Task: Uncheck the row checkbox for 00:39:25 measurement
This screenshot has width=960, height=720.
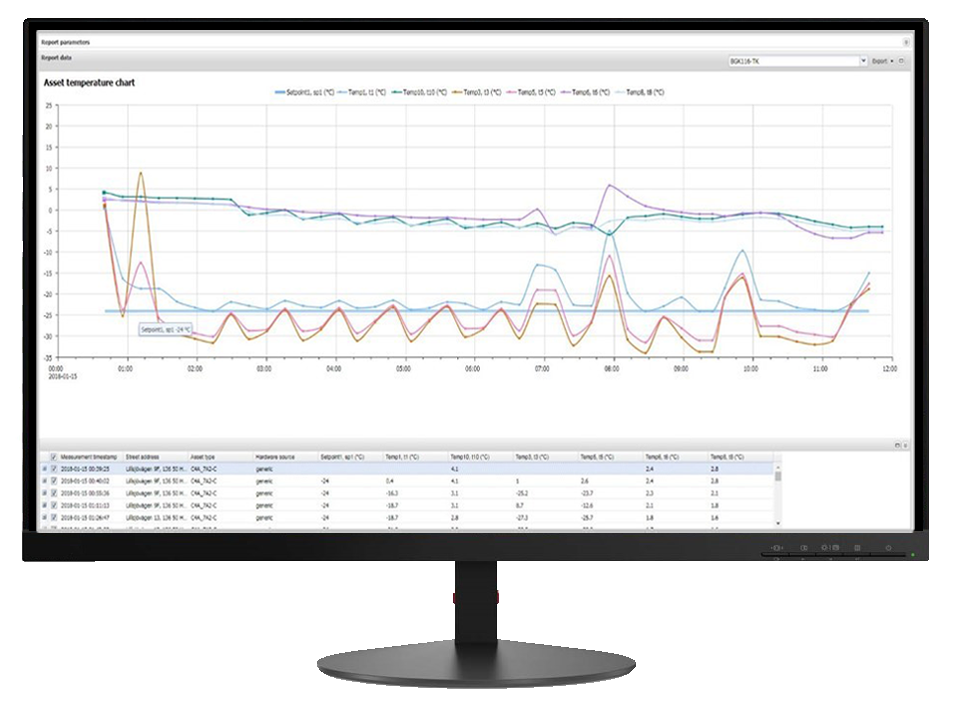Action: (54, 469)
